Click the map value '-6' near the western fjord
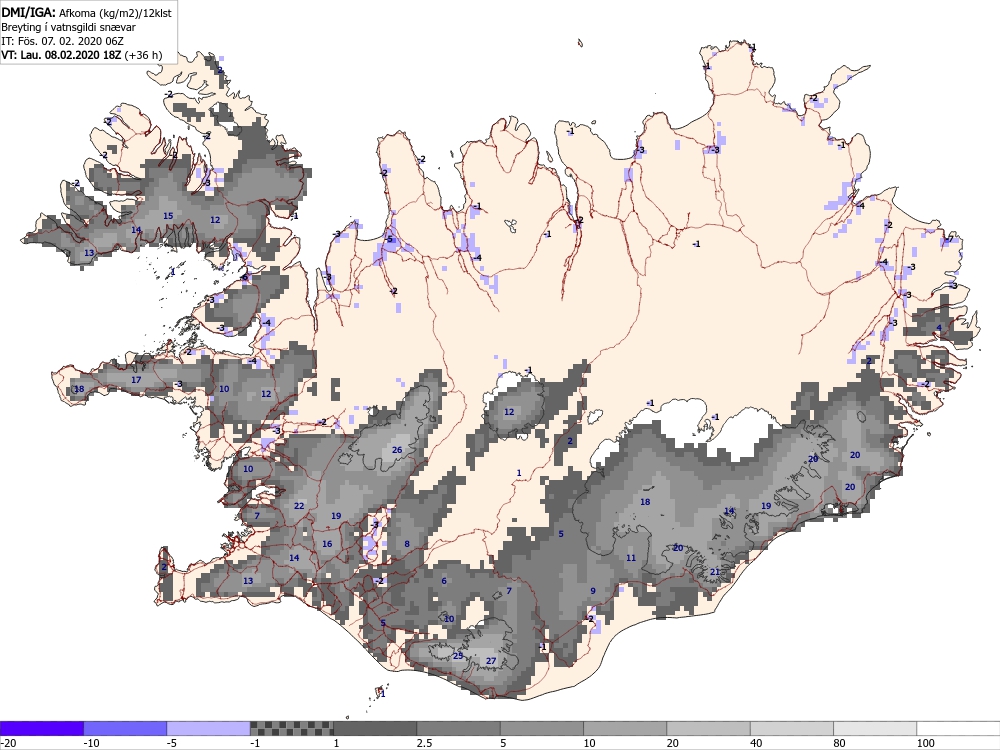Screen dimensions: 1000x750 pyautogui.click(x=244, y=277)
